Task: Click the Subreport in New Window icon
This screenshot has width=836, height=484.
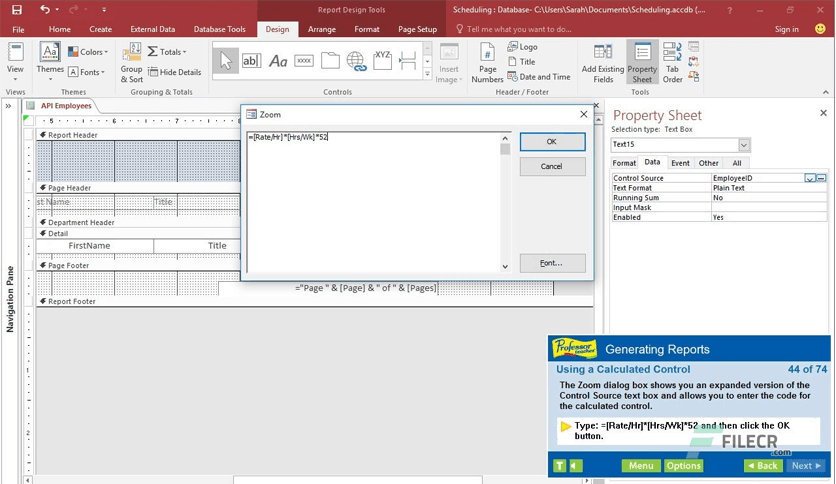Action: [x=694, y=46]
